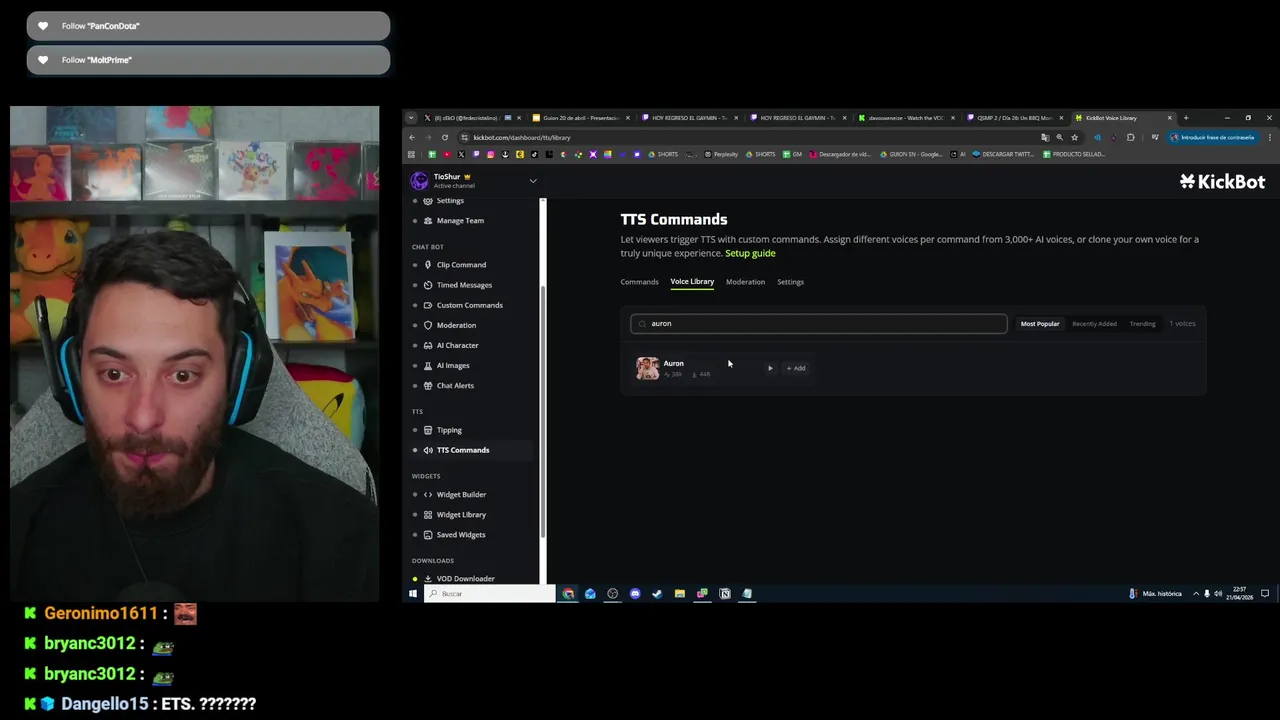
Task: Open the DESCARGAR TWITT... bookmark
Action: 1005,154
